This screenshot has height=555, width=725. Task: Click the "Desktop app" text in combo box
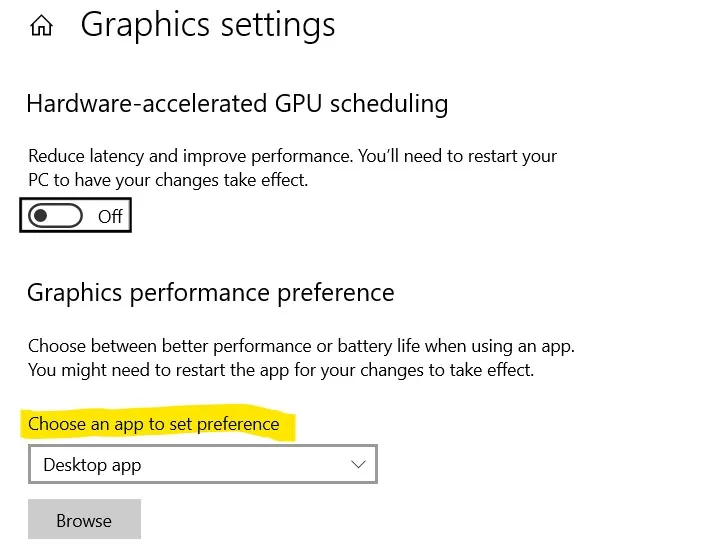92,465
